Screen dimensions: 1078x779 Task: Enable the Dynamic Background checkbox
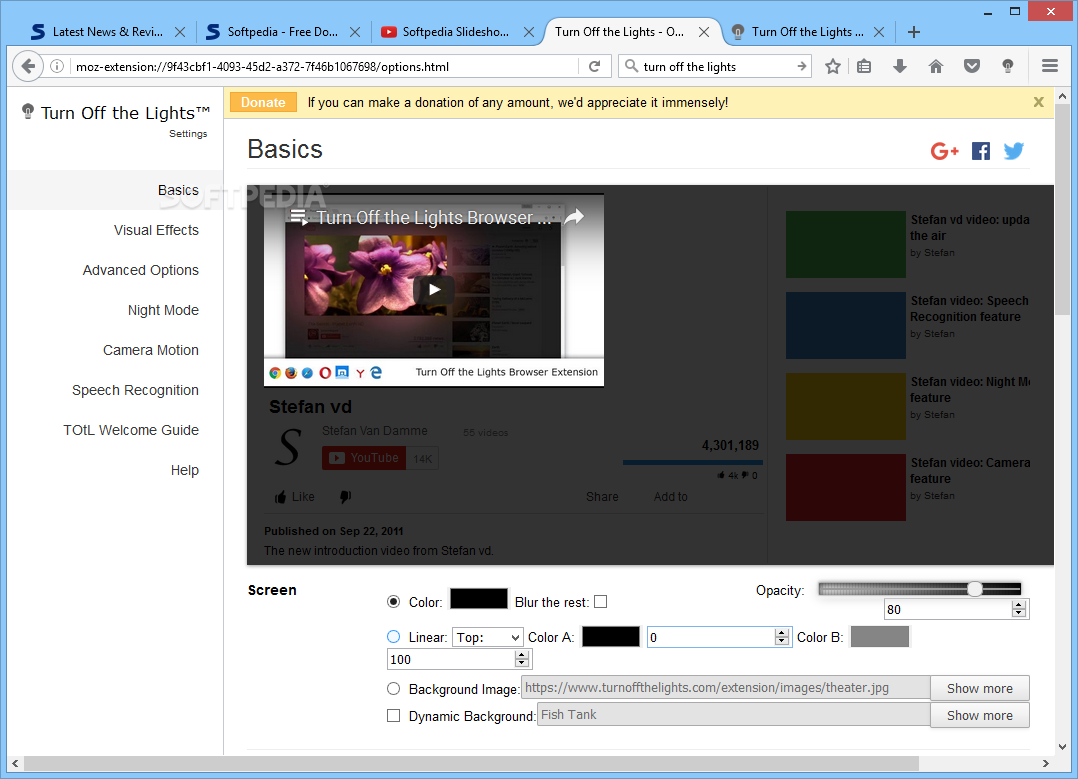tap(393, 716)
